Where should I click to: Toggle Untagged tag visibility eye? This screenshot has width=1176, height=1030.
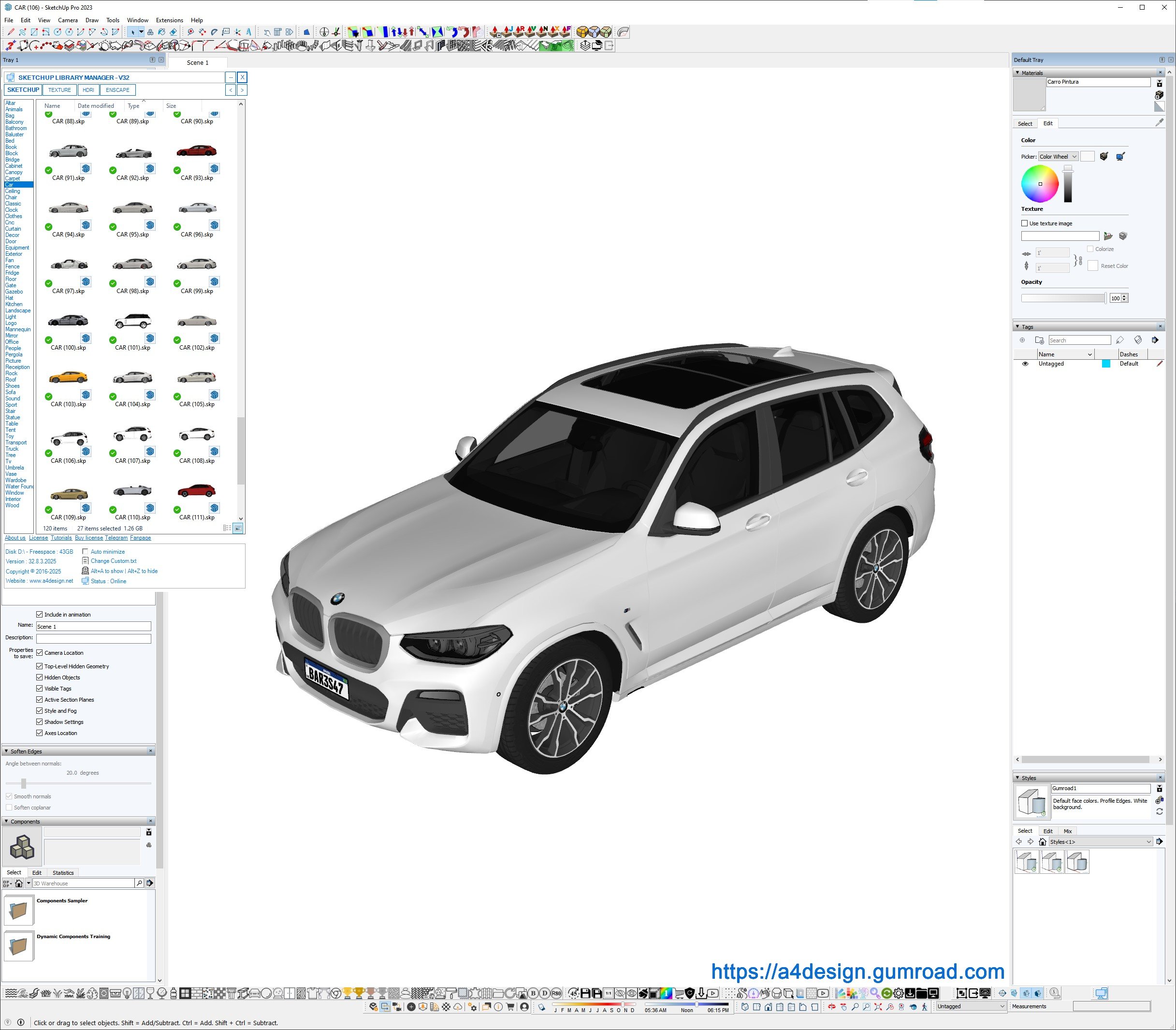[1025, 364]
